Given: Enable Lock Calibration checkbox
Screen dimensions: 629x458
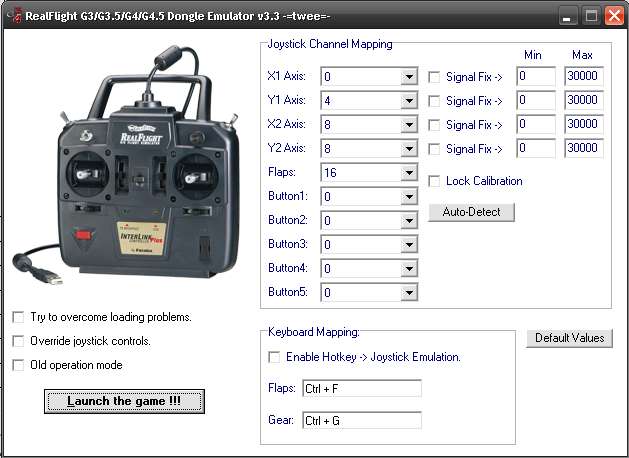Looking at the screenshot, I should pos(435,181).
